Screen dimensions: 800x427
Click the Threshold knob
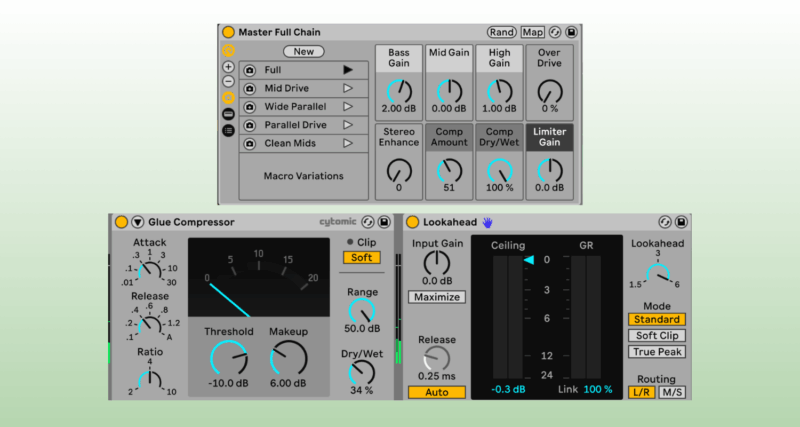pyautogui.click(x=229, y=358)
